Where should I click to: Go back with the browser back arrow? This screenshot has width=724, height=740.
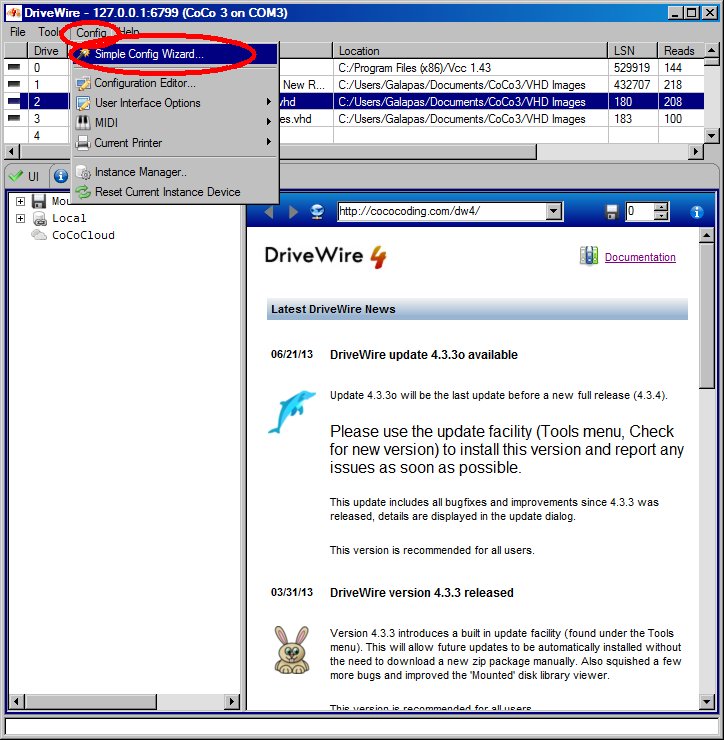pos(268,212)
